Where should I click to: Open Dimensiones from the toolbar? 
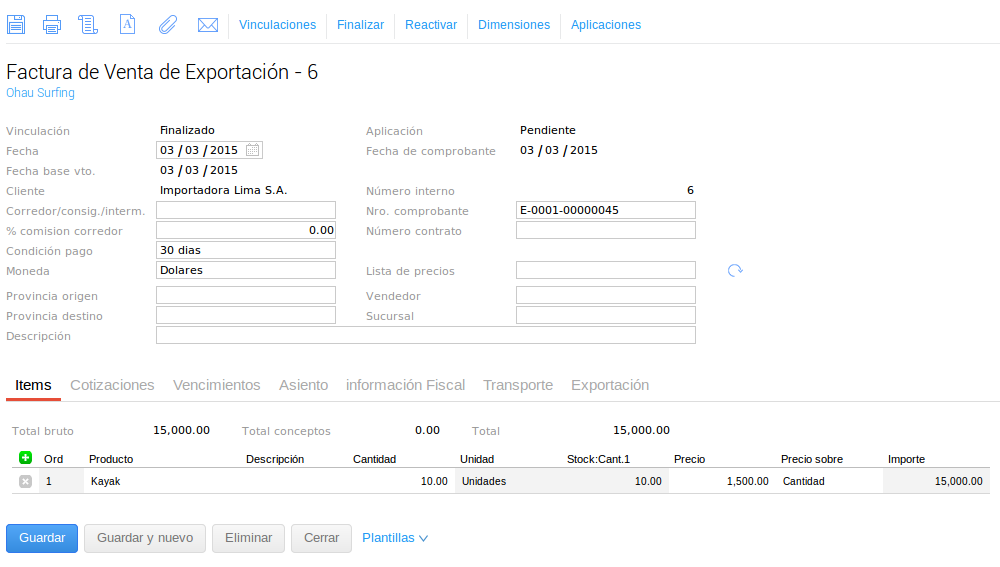(x=514, y=25)
